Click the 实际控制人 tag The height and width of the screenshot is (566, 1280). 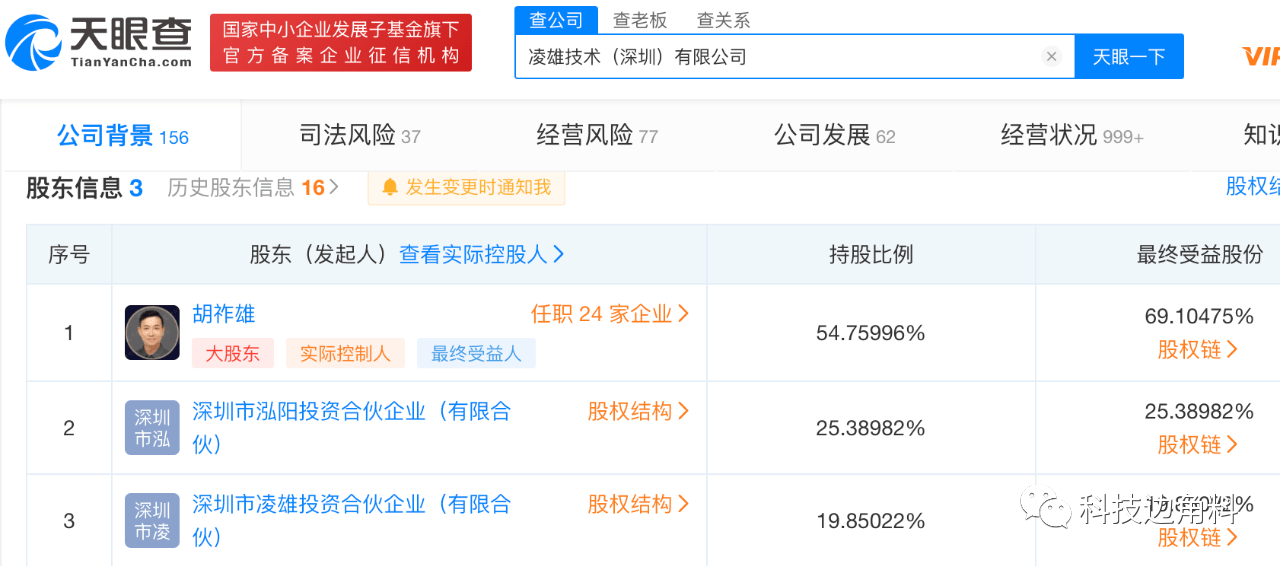click(x=345, y=353)
